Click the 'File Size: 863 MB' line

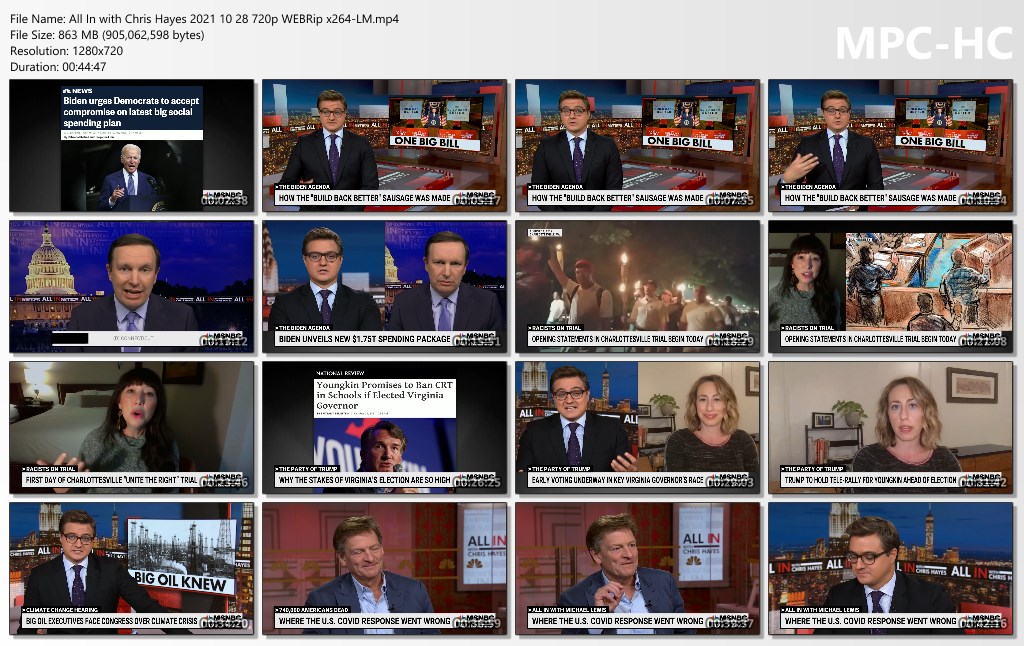click(107, 35)
